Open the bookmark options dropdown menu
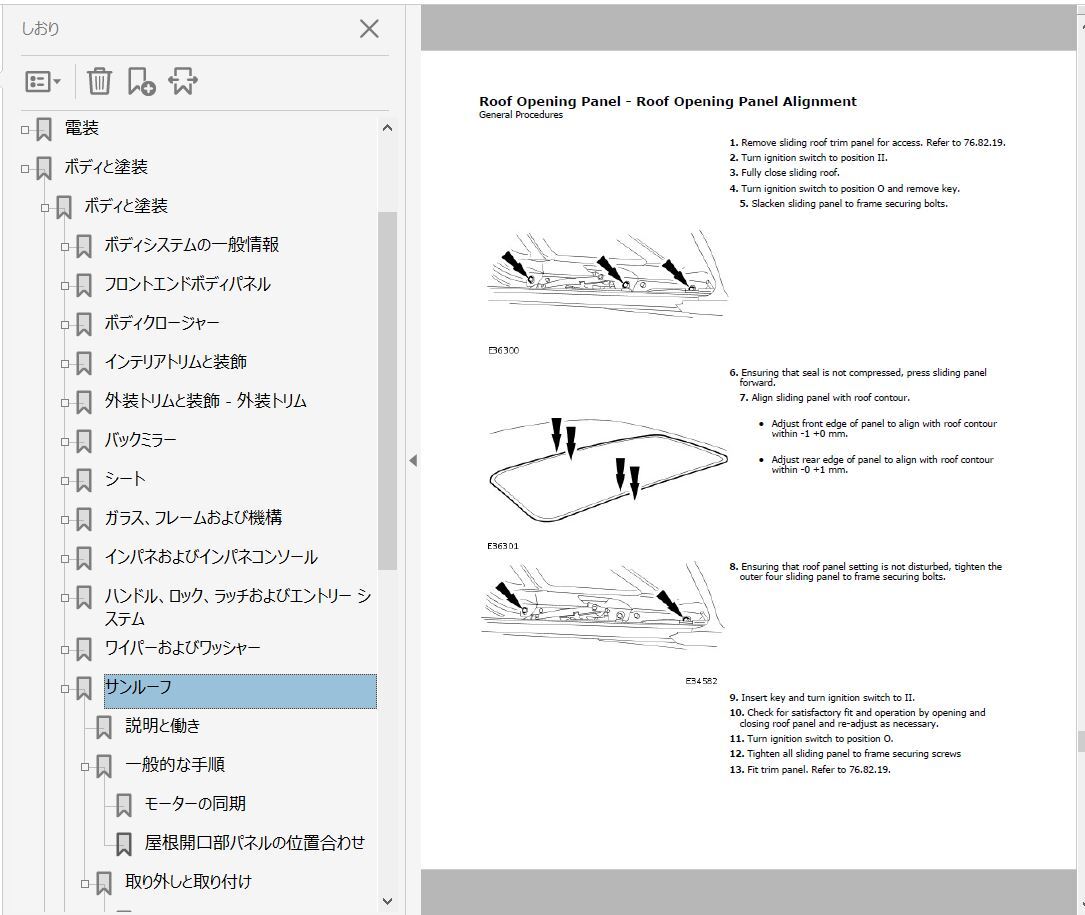The width and height of the screenshot is (1085, 915). click(x=43, y=82)
